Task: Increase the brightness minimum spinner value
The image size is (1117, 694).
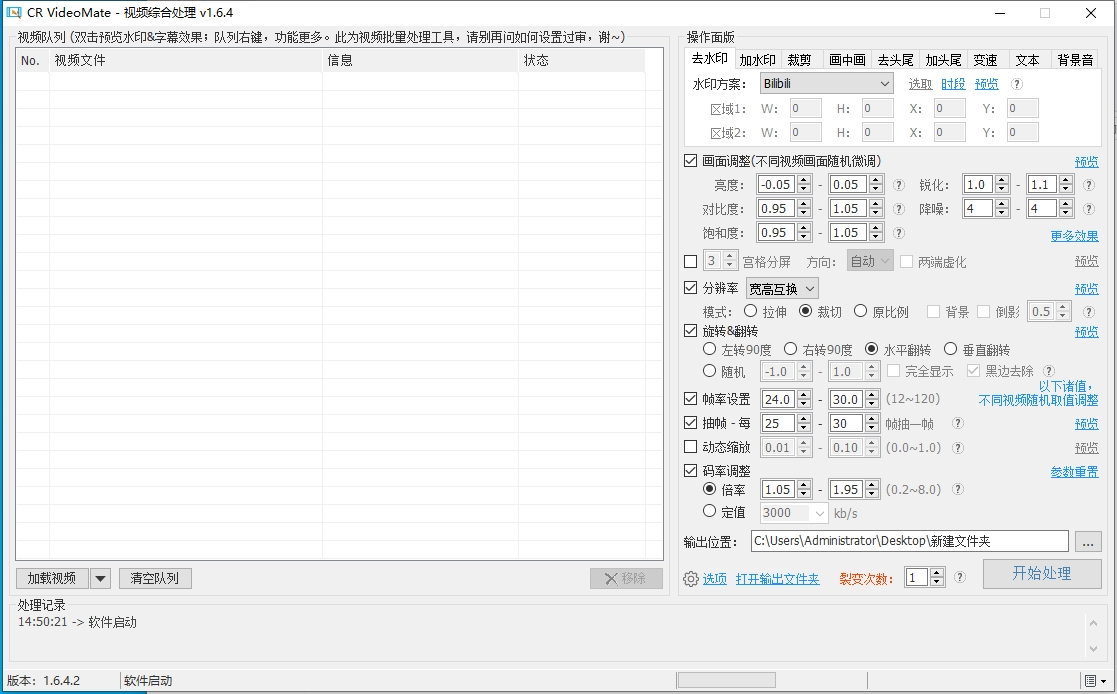Action: point(804,180)
